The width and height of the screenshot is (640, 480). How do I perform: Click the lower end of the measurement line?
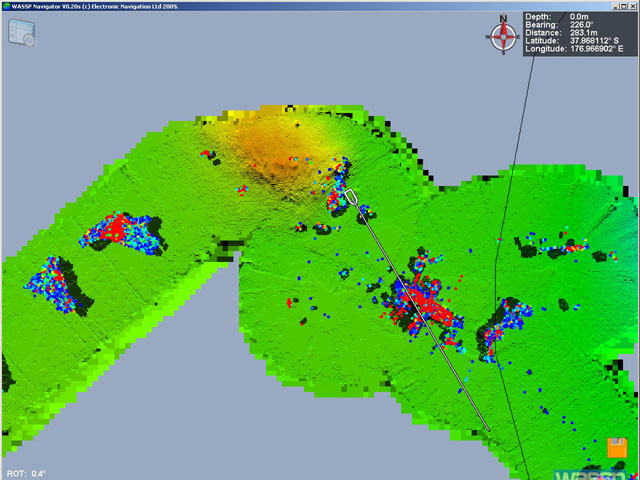point(488,430)
